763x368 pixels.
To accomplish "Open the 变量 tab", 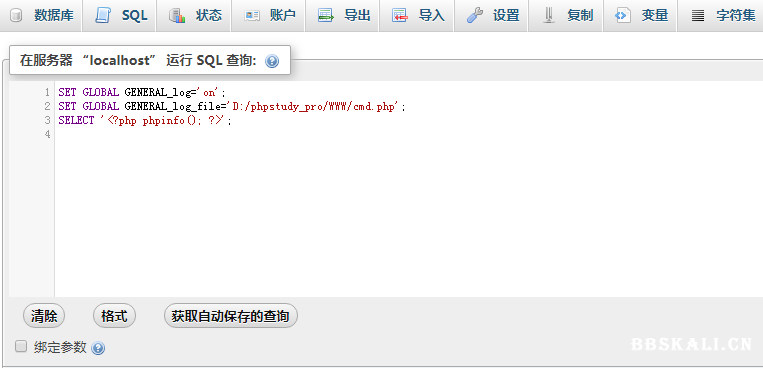I will pos(640,16).
